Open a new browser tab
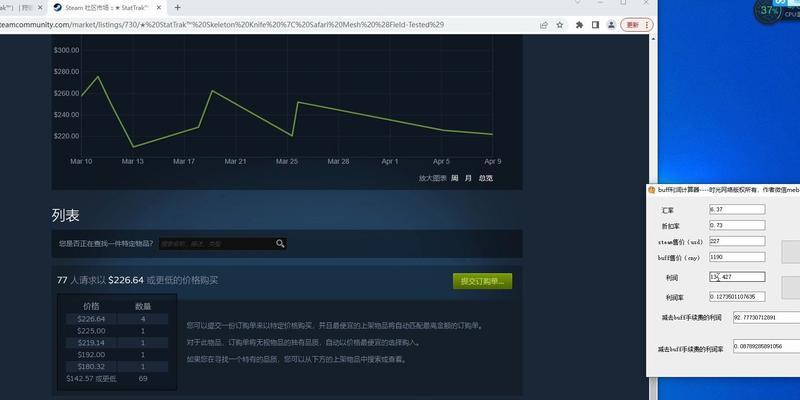 (178, 8)
